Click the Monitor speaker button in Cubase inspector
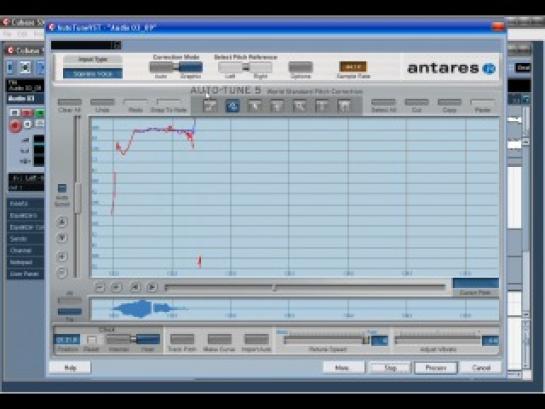Image resolution: width=545 pixels, height=409 pixels. coord(28,124)
